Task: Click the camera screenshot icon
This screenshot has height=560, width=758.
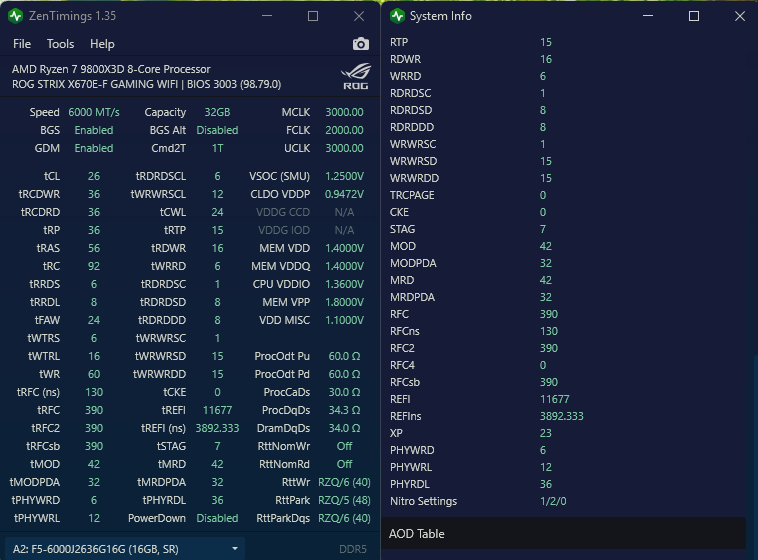Action: (361, 44)
